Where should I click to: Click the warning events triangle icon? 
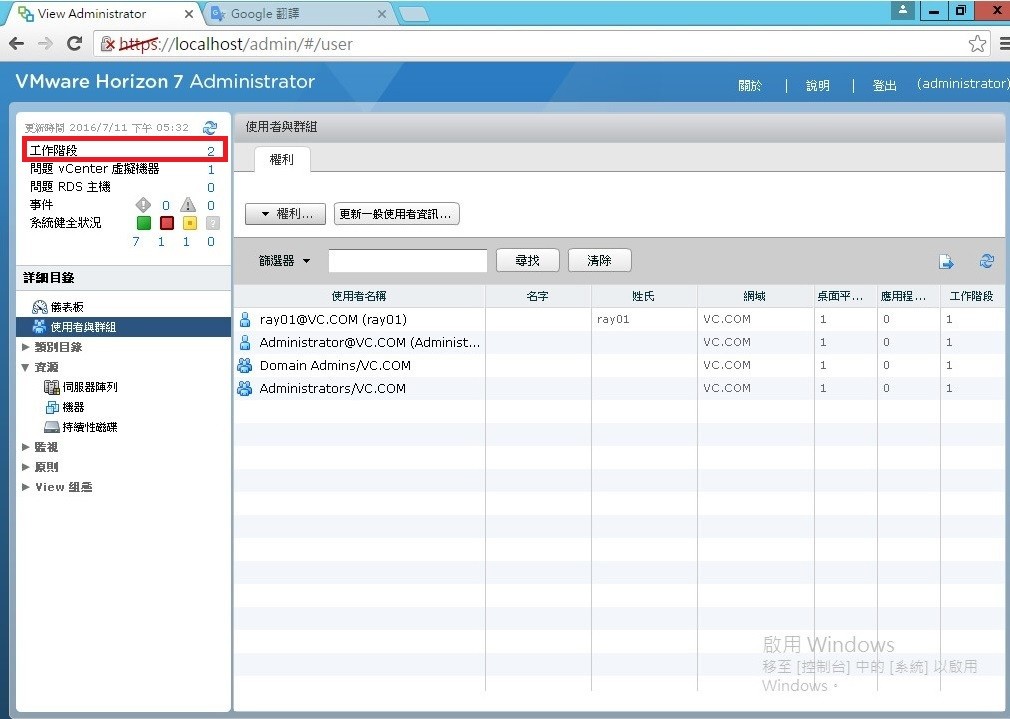188,205
